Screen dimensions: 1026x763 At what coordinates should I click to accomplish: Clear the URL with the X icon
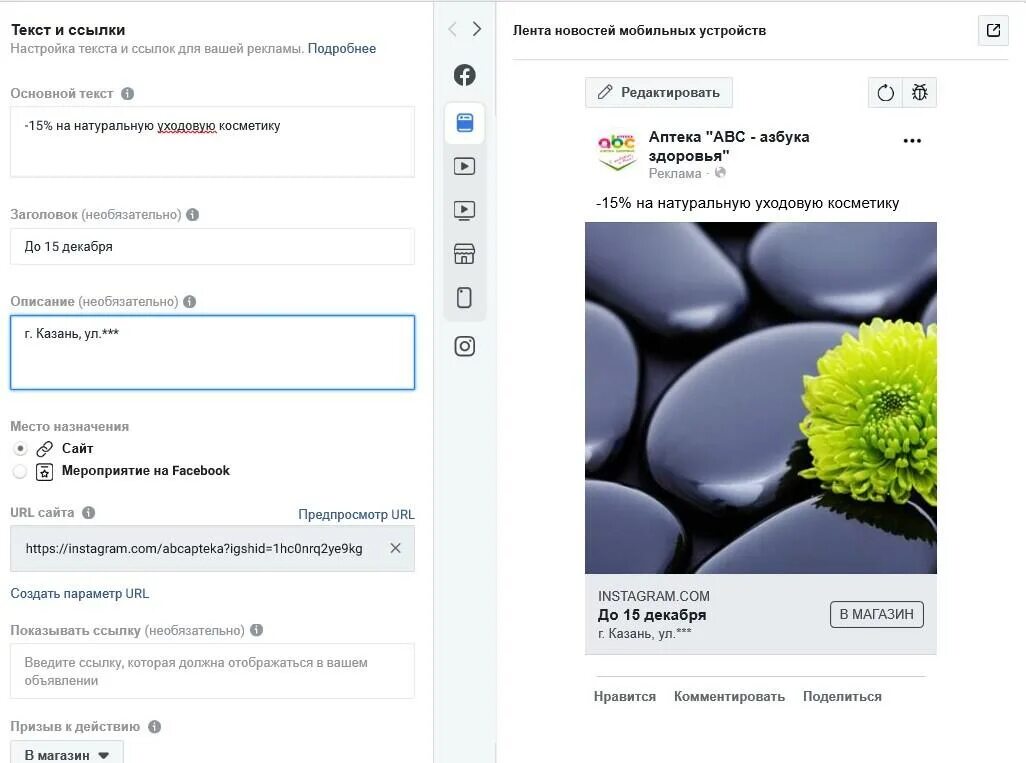[x=395, y=548]
